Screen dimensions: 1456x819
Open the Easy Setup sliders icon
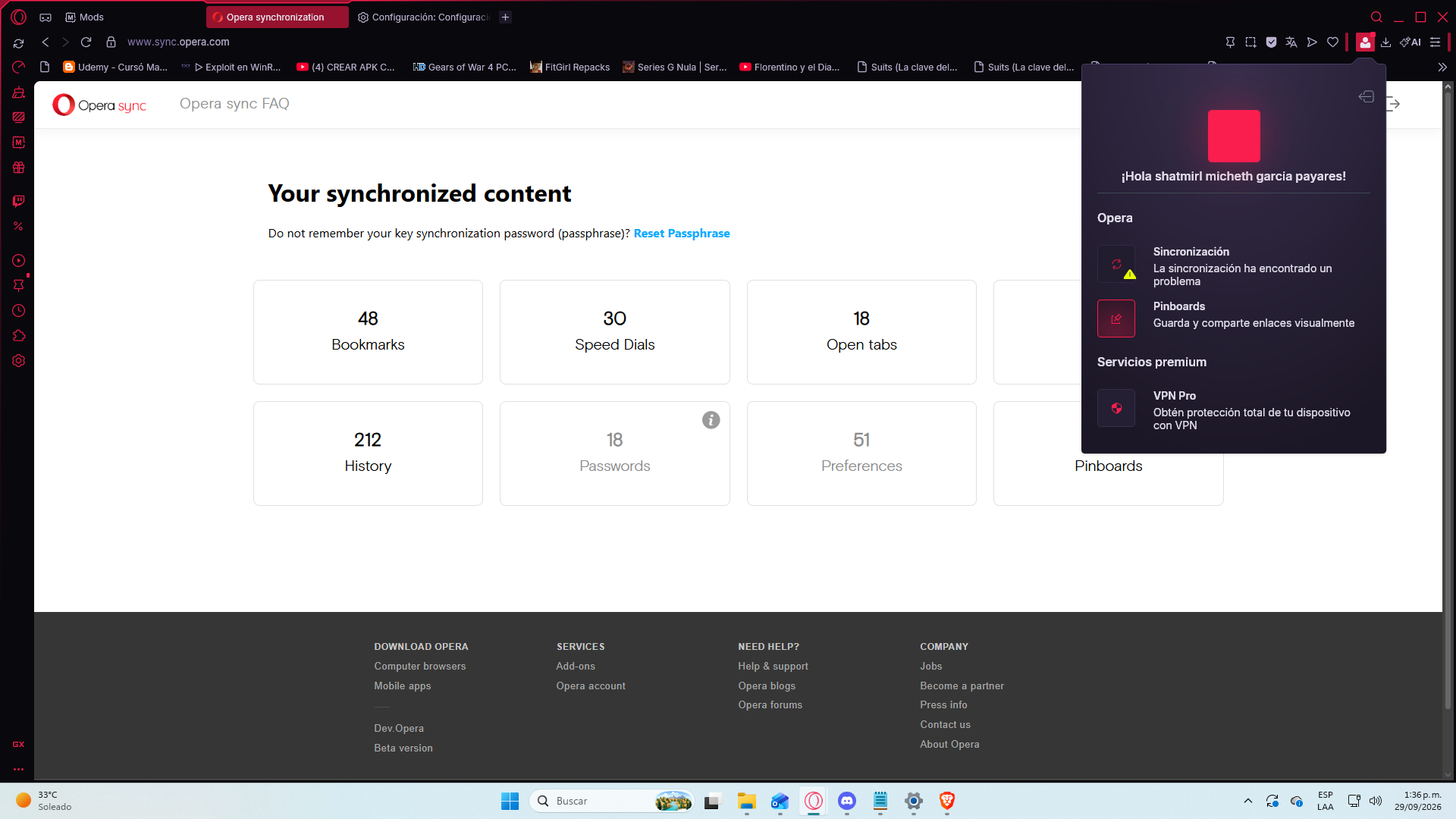1435,42
